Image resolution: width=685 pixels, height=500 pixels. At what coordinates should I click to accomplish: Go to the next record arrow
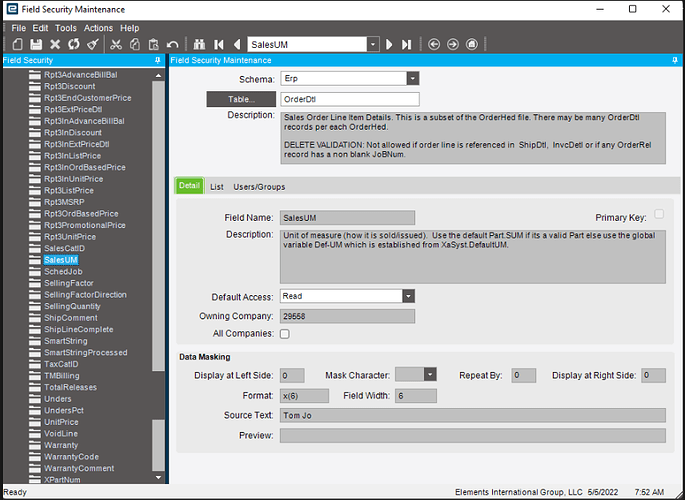(x=389, y=45)
